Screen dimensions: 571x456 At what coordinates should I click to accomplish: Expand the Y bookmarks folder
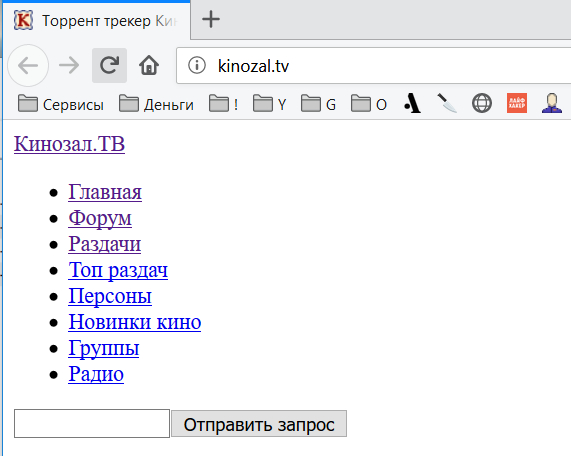pyautogui.click(x=269, y=104)
